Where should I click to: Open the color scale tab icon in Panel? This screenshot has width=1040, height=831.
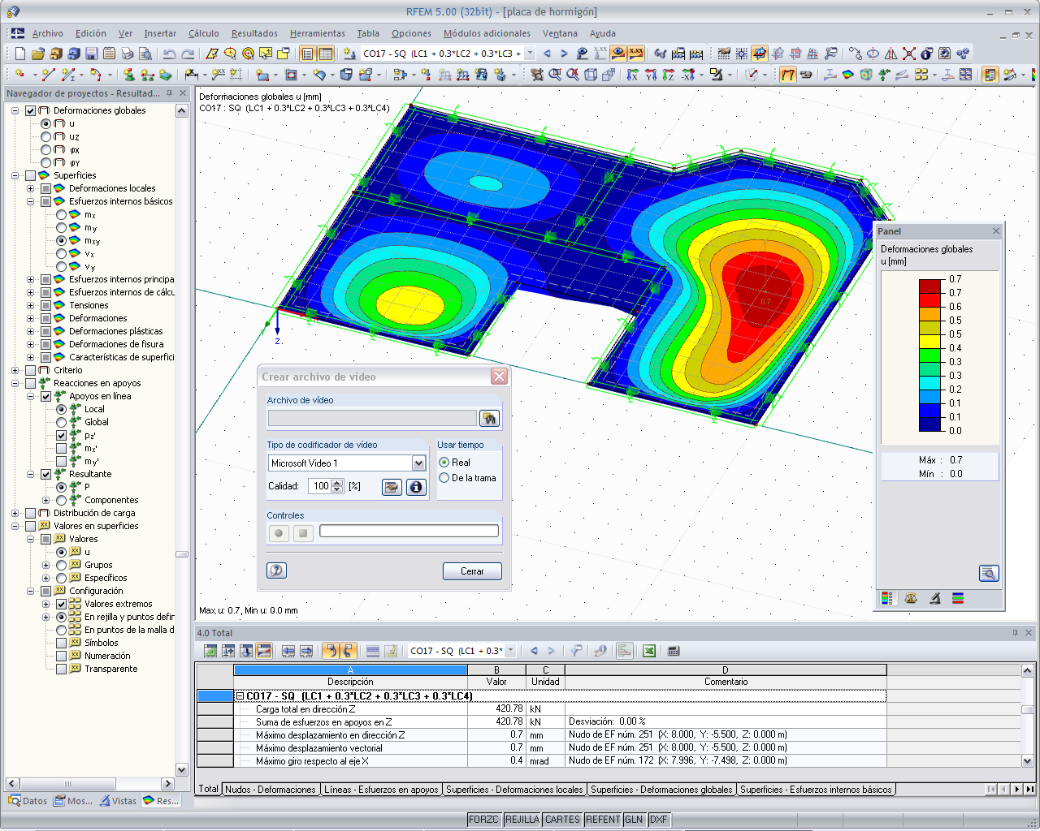coord(886,598)
